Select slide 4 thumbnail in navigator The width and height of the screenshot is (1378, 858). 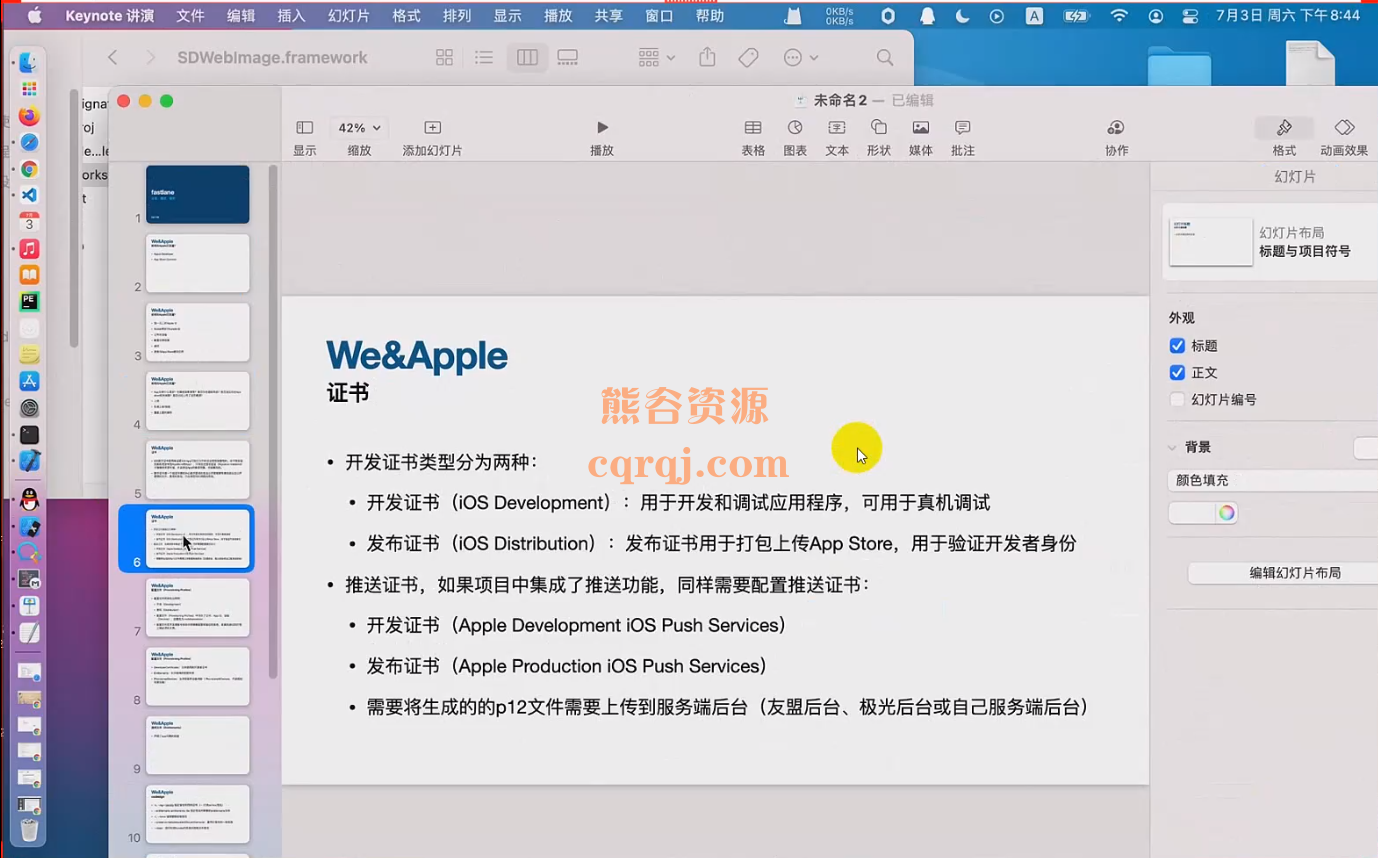[x=198, y=401]
